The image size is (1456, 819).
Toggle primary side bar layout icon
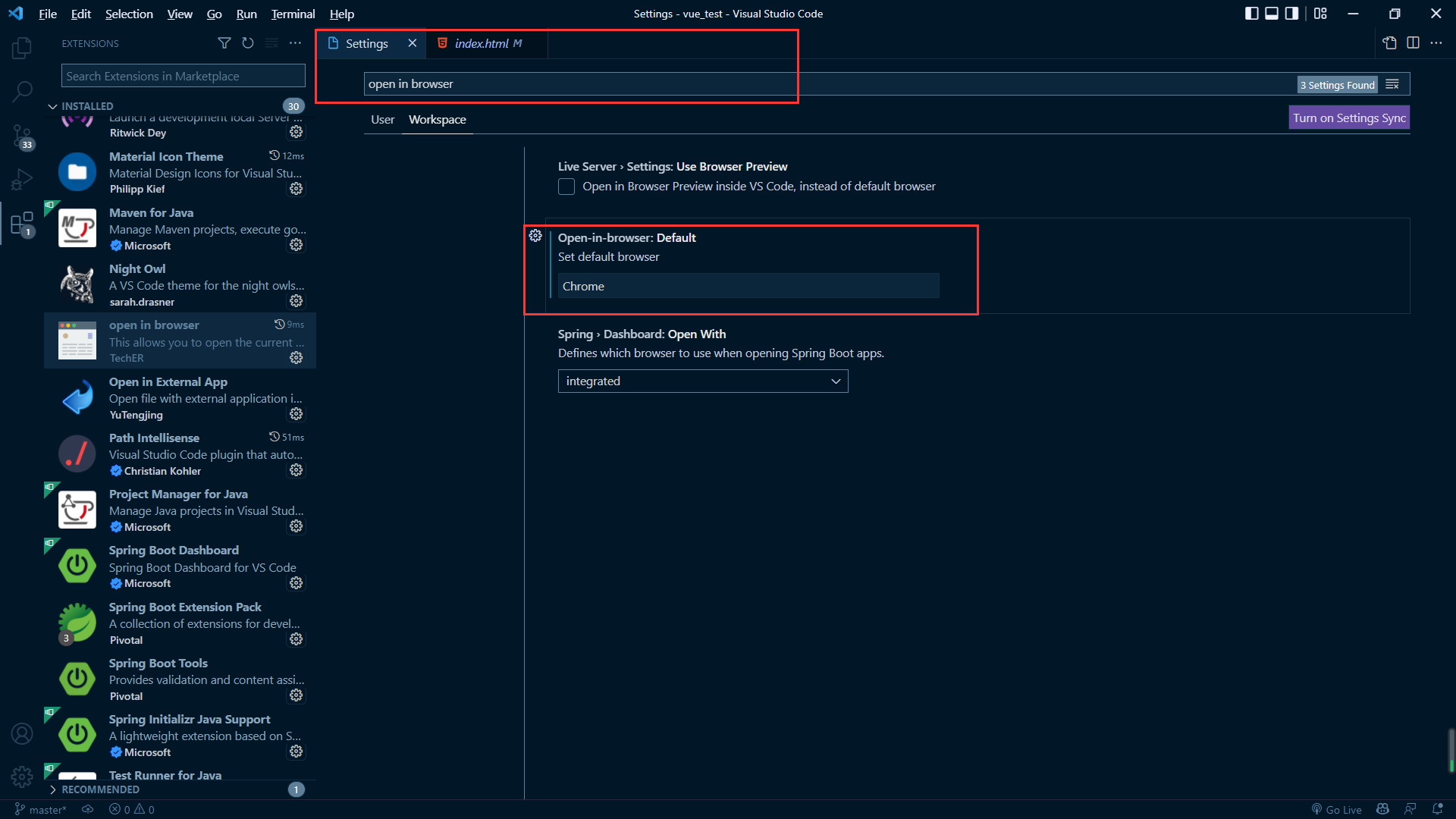[1252, 14]
